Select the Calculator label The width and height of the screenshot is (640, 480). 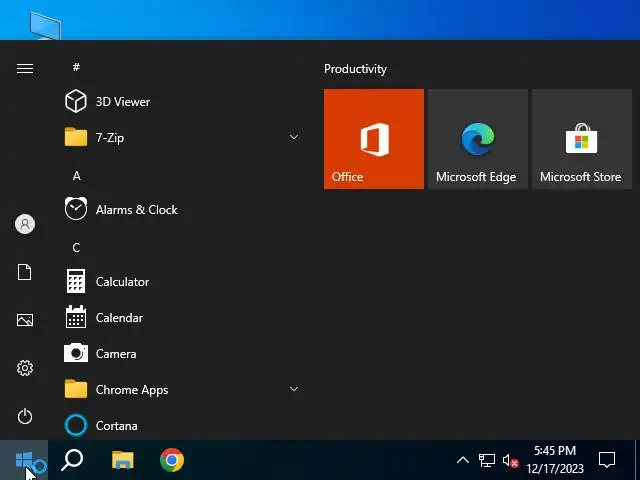coord(122,282)
